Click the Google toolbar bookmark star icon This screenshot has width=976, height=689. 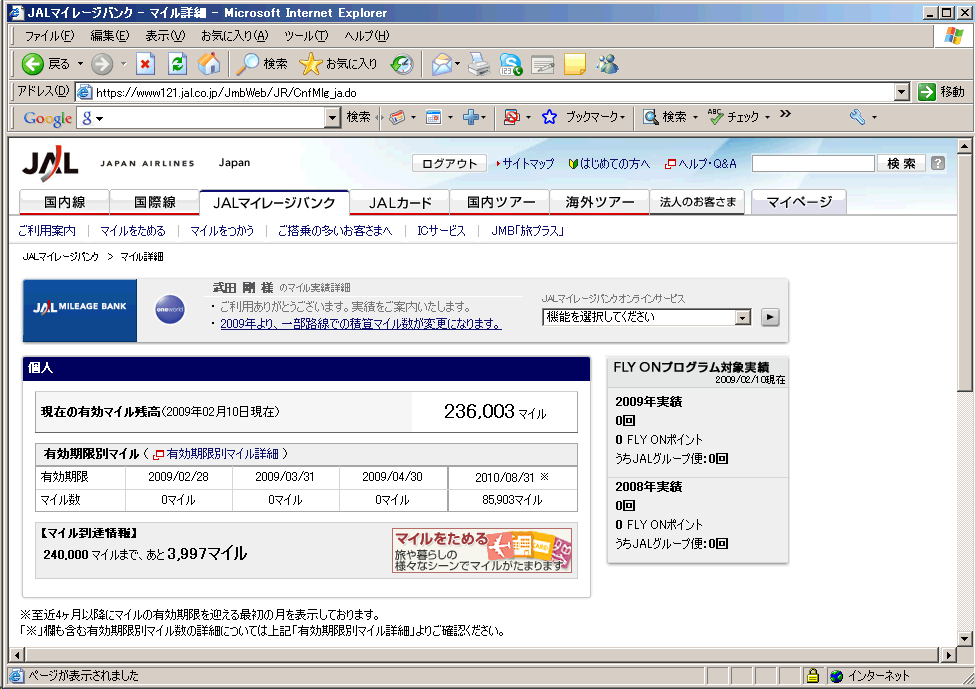coord(549,117)
